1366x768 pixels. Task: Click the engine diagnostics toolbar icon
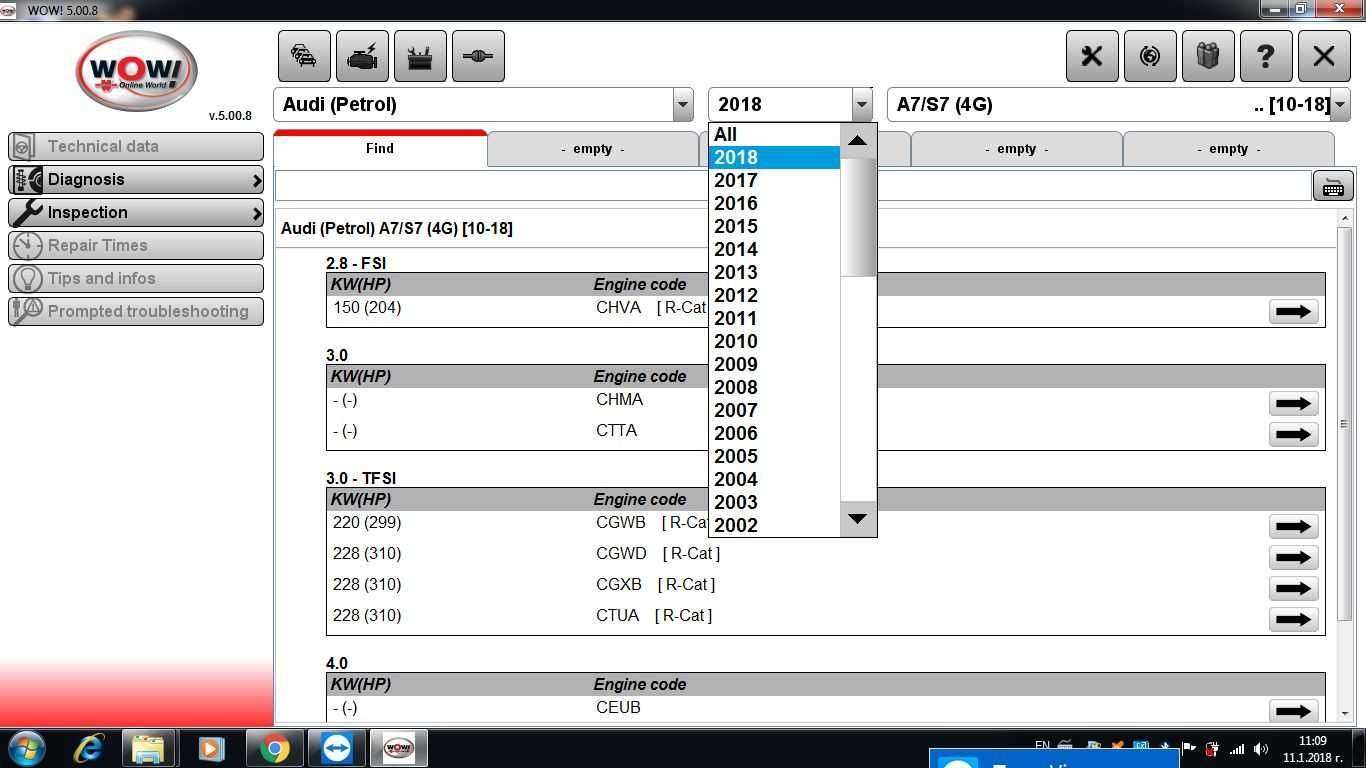362,56
